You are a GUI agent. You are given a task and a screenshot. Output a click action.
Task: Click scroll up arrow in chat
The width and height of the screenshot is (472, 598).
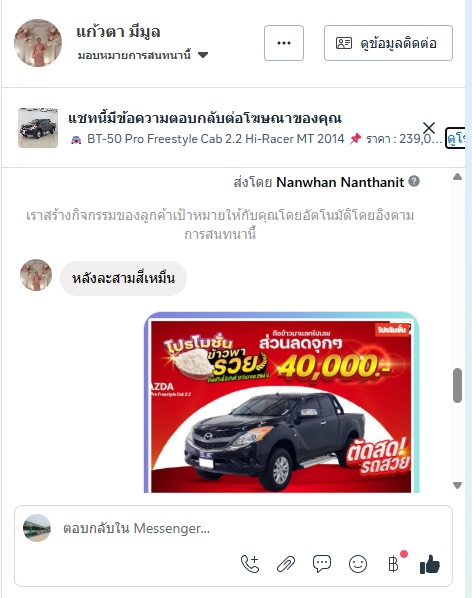458,177
